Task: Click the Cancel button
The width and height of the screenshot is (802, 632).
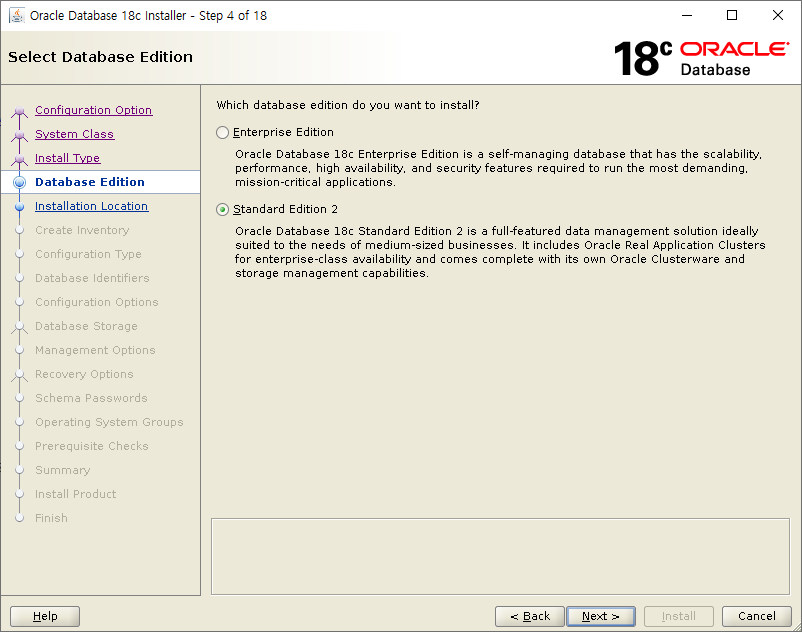Action: pyautogui.click(x=756, y=616)
